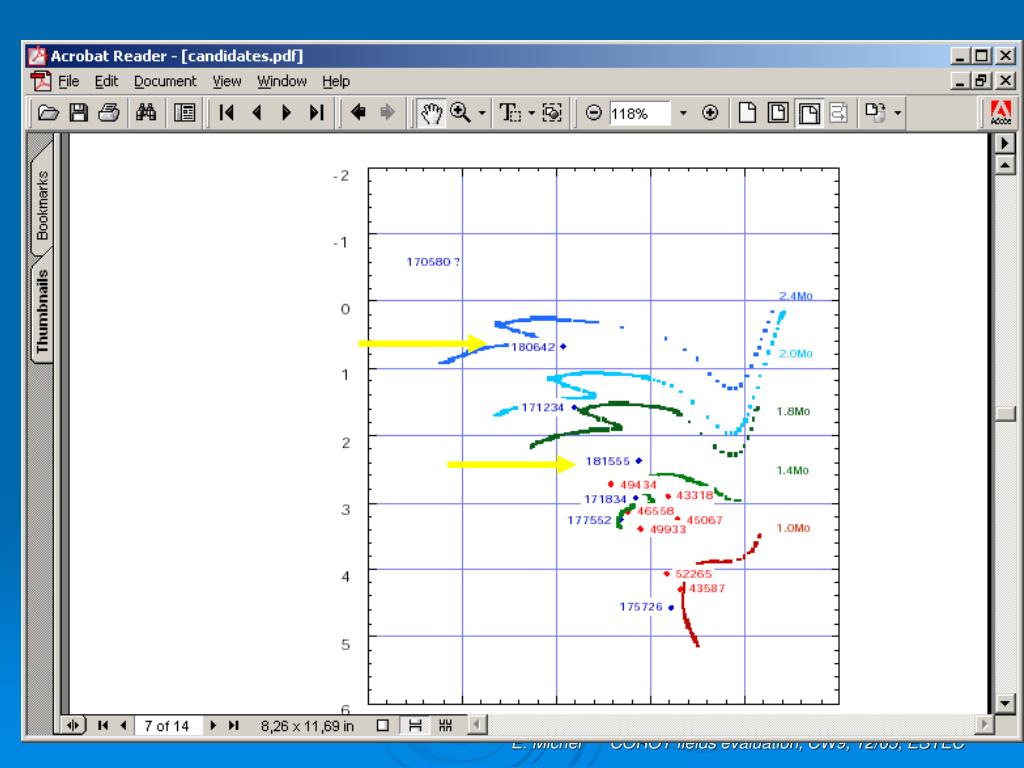Go to first page in the top toolbar
Screen dimensions: 1024x768
point(227,113)
